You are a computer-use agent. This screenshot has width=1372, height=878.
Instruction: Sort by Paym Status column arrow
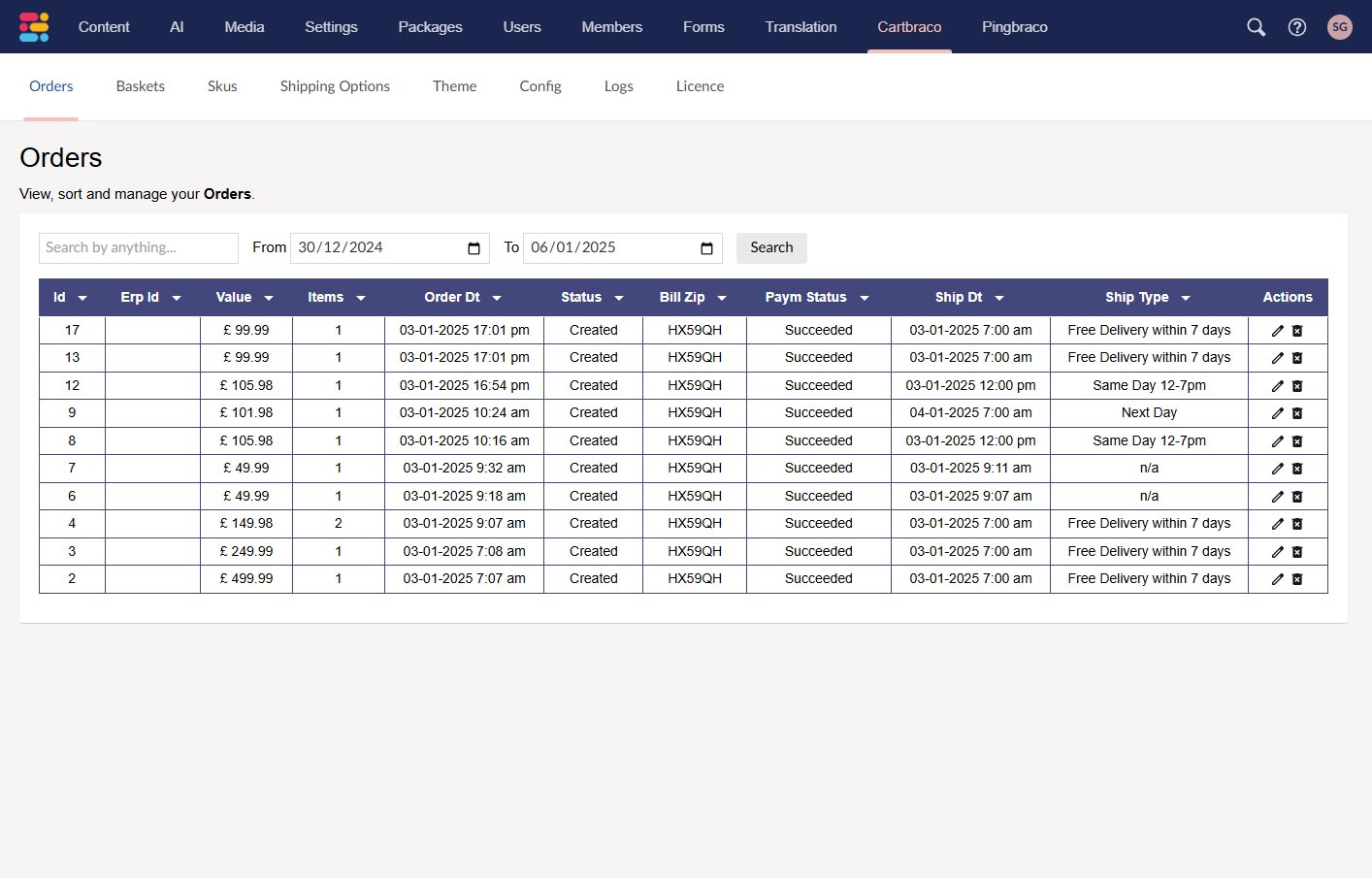865,298
